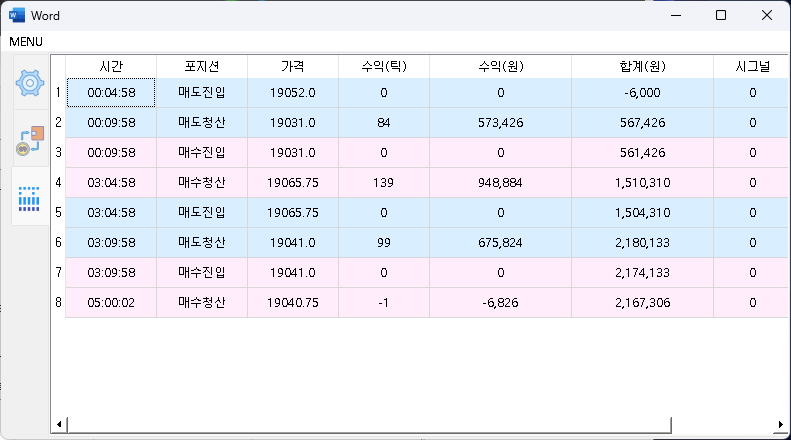Click the 시간 column header
The height and width of the screenshot is (440, 791).
pyautogui.click(x=111, y=66)
